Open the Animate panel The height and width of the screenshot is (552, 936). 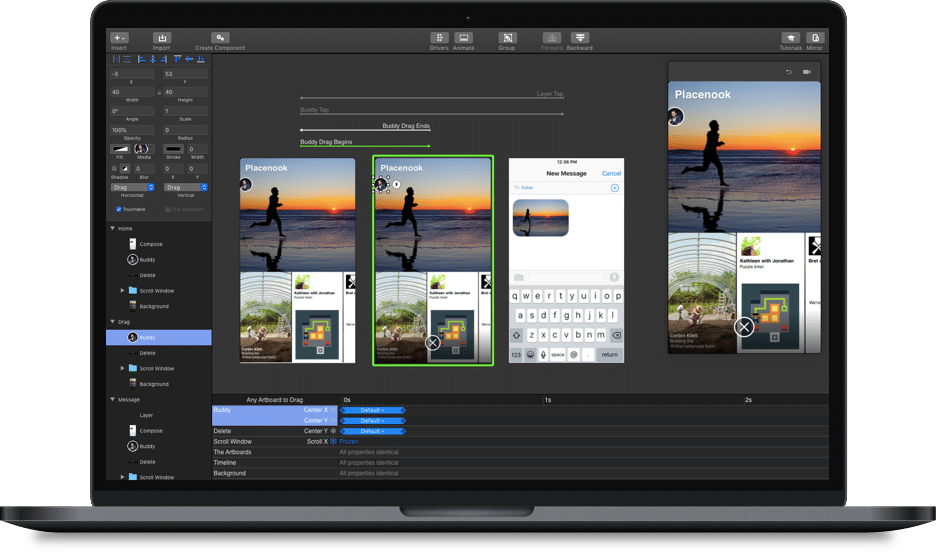[463, 38]
